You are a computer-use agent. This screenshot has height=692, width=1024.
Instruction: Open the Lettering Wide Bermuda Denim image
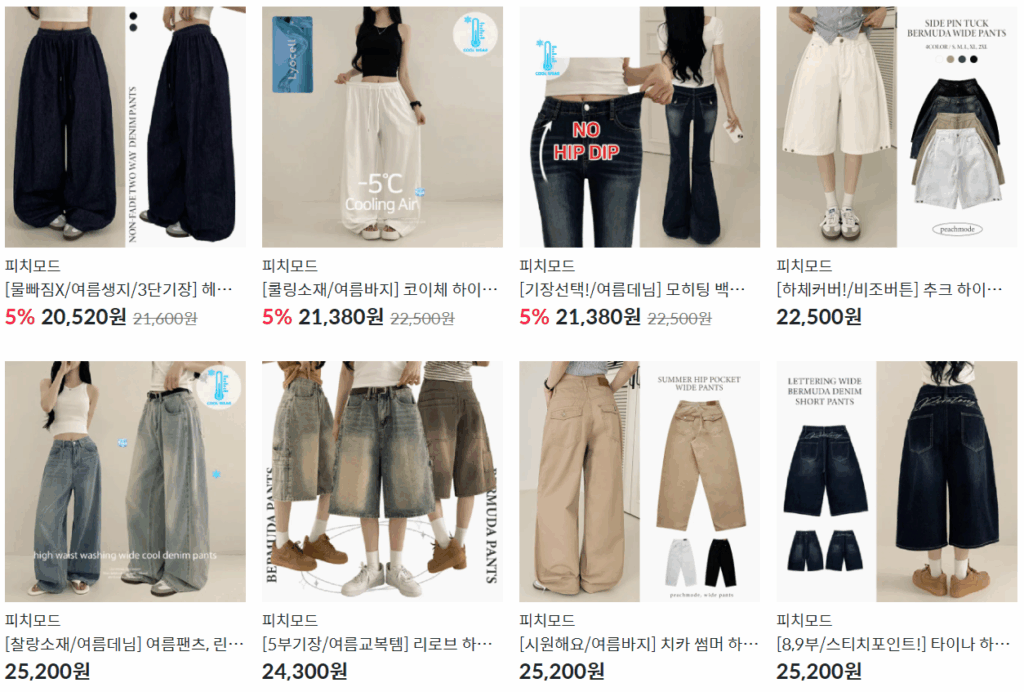897,481
